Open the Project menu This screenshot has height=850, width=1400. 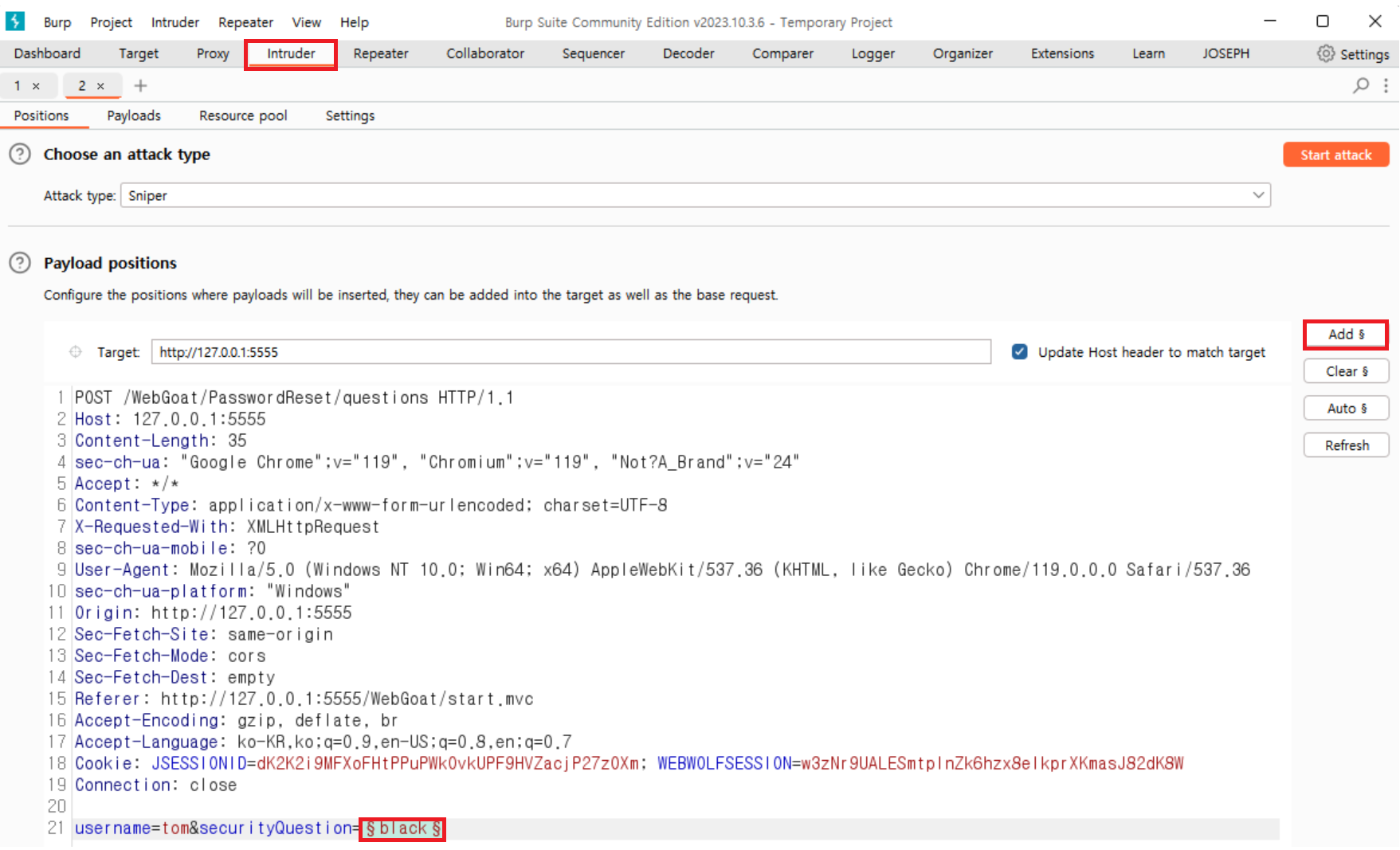111,22
